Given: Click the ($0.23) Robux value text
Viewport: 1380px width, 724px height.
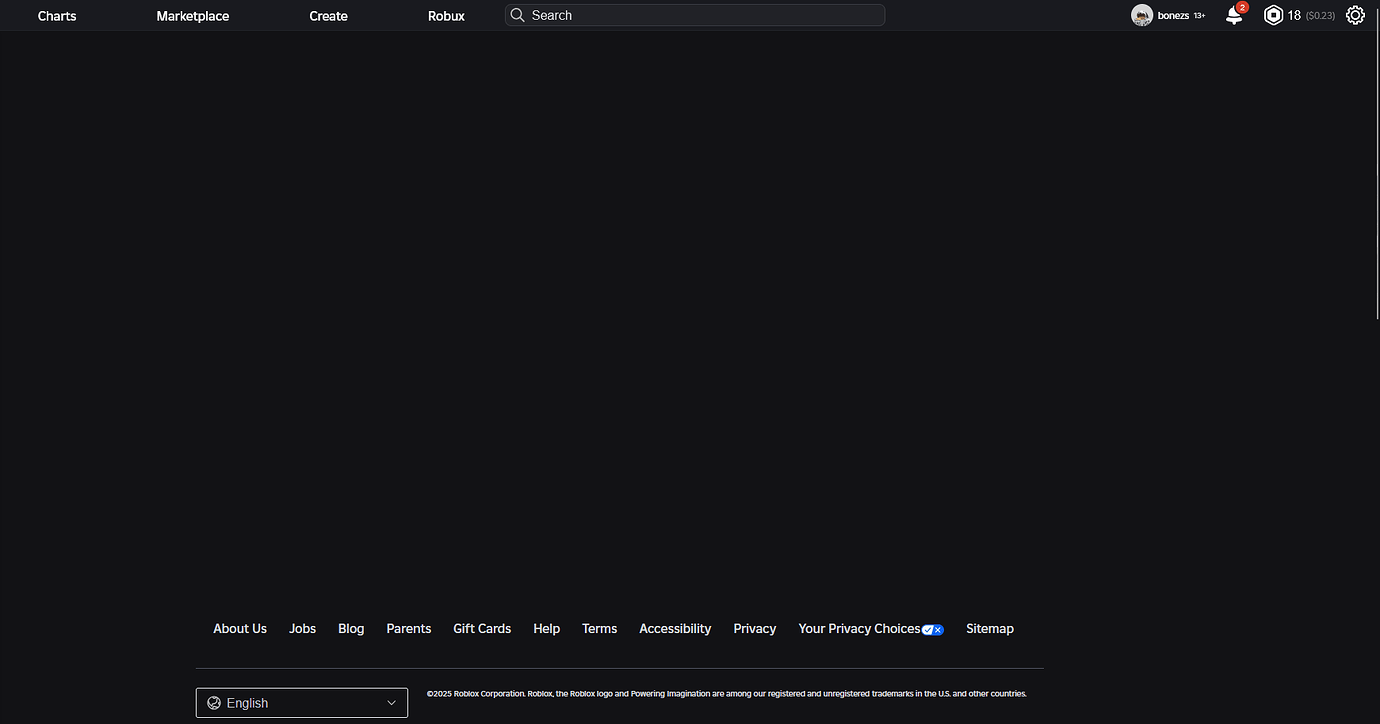Looking at the screenshot, I should point(1320,16).
